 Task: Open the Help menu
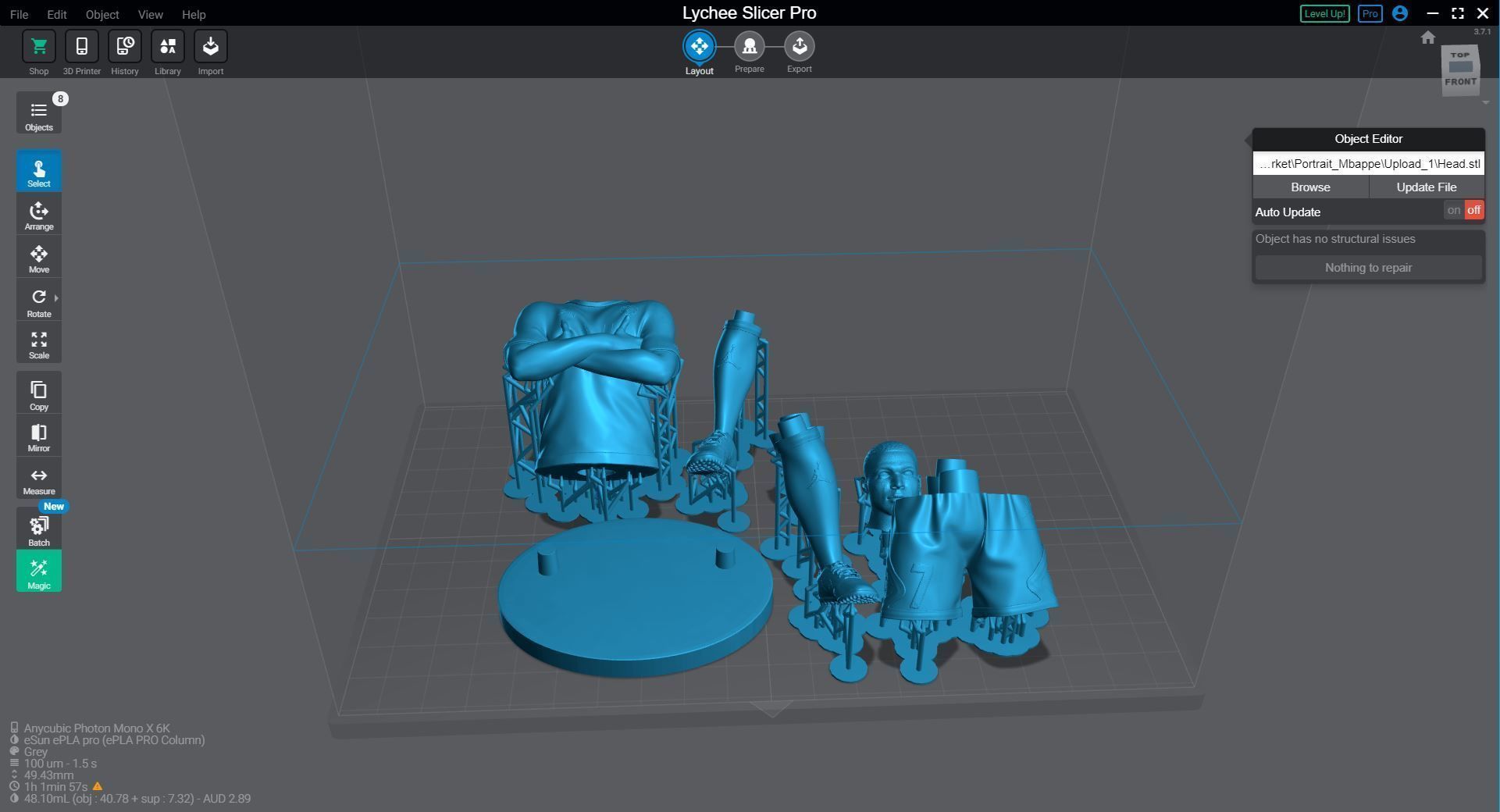point(194,14)
